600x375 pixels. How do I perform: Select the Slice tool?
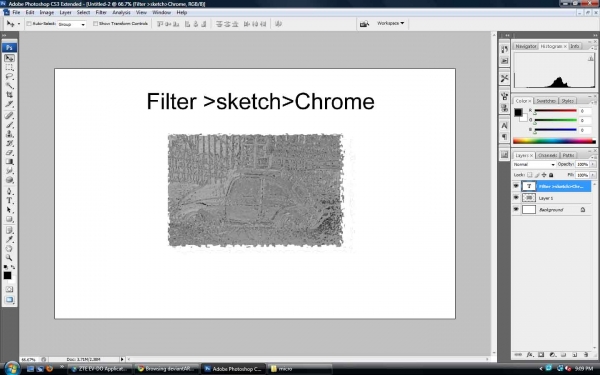point(9,104)
